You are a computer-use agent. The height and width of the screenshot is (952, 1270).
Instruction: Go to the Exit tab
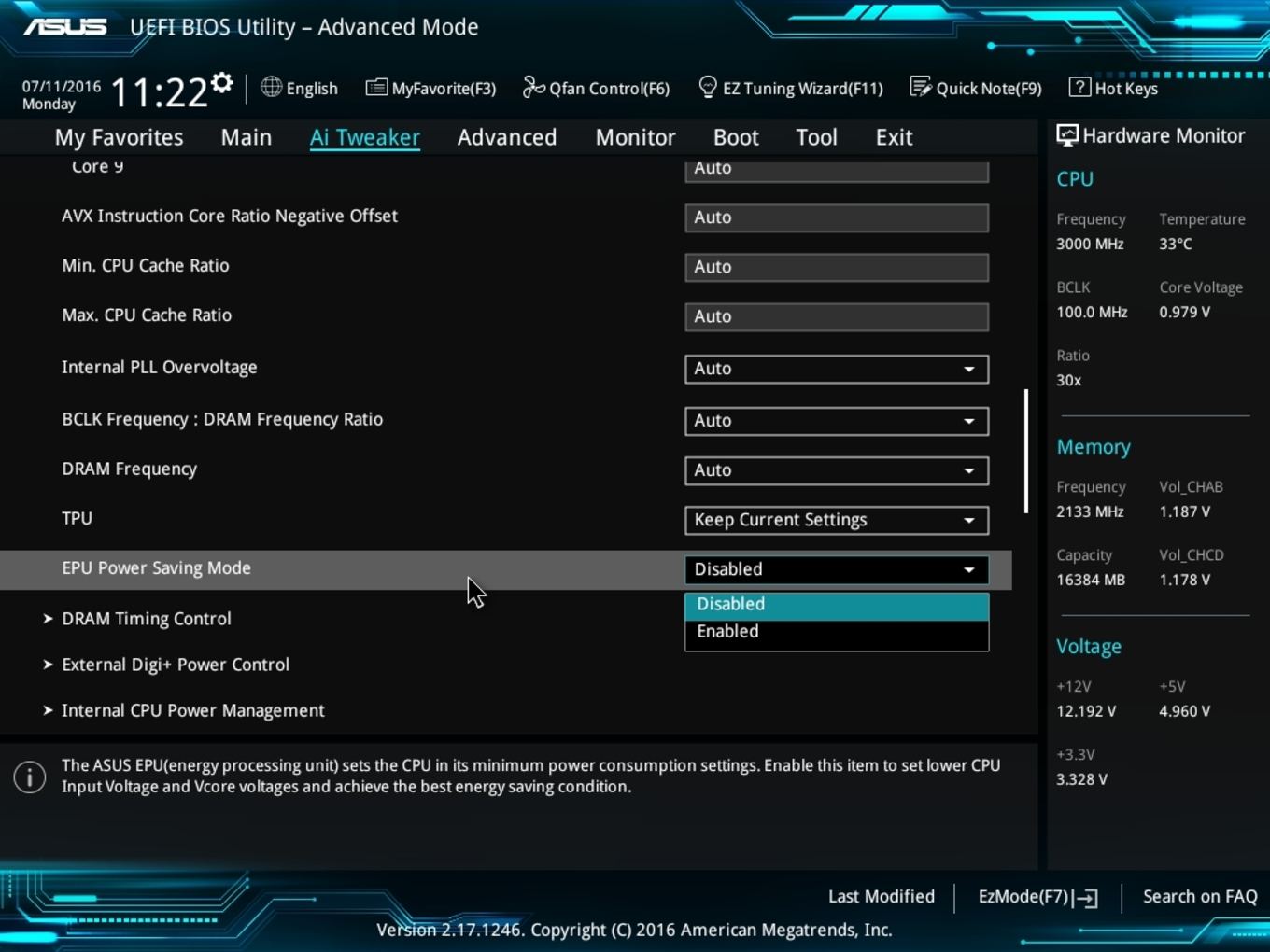(894, 137)
